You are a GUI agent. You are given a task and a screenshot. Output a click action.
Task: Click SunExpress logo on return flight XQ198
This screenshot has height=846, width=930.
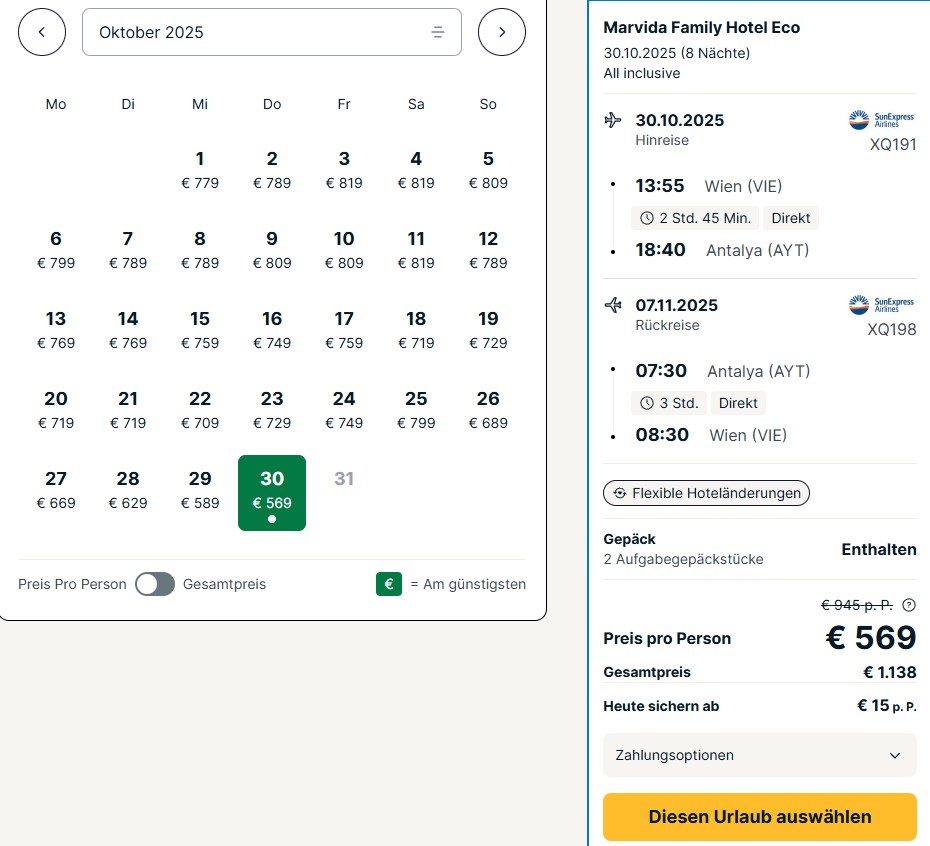[x=881, y=304]
